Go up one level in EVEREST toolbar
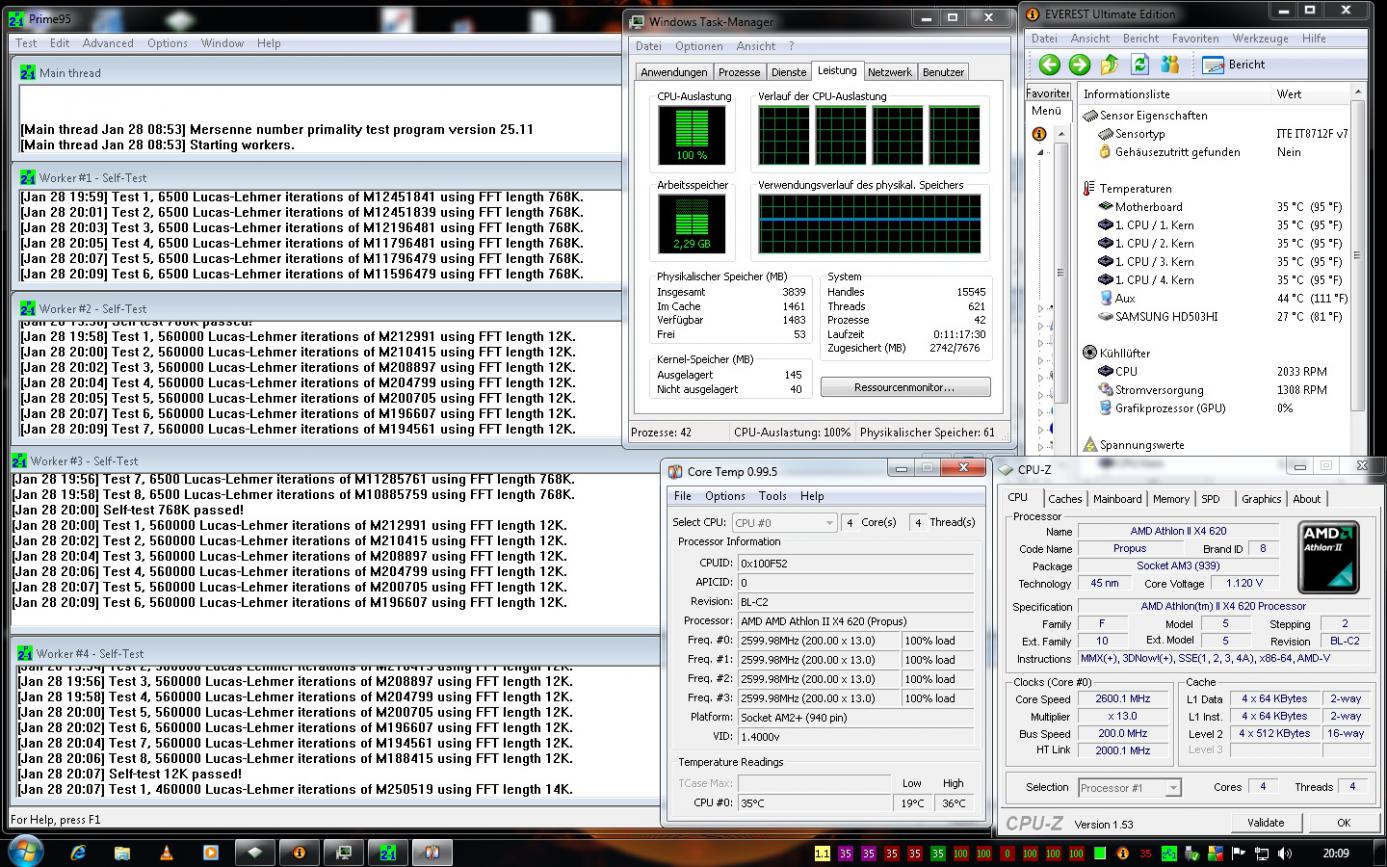Viewport: 1387px width, 867px height. point(1109,65)
